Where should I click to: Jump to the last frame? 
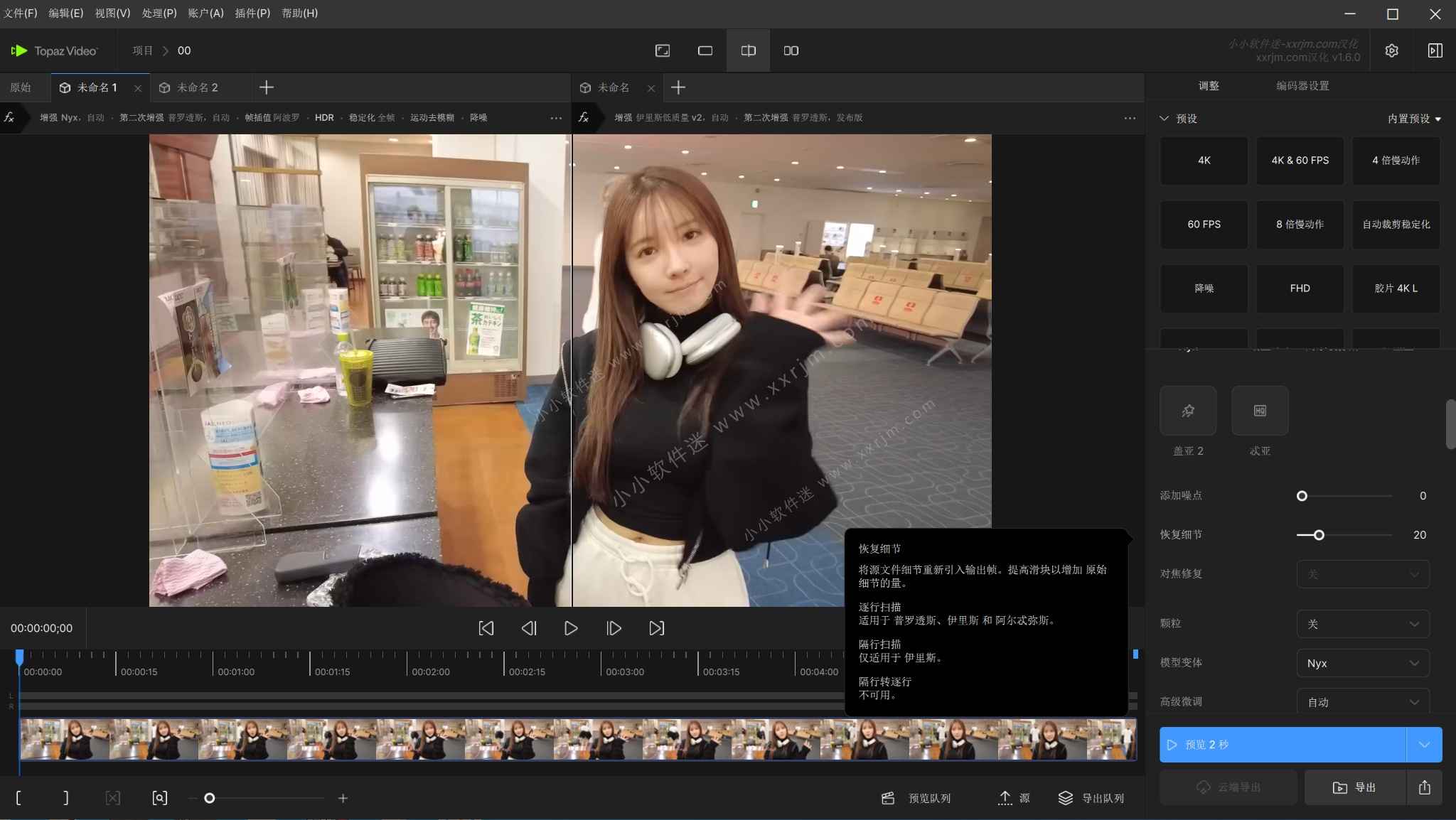pyautogui.click(x=657, y=628)
